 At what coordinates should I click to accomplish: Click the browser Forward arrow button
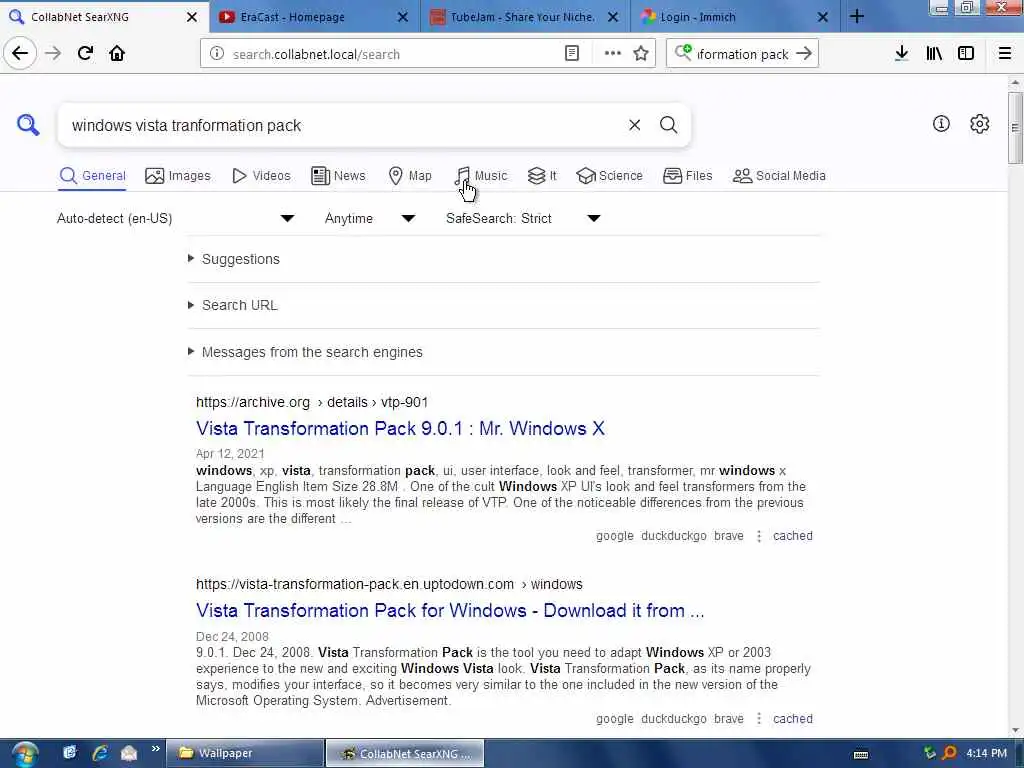(53, 54)
